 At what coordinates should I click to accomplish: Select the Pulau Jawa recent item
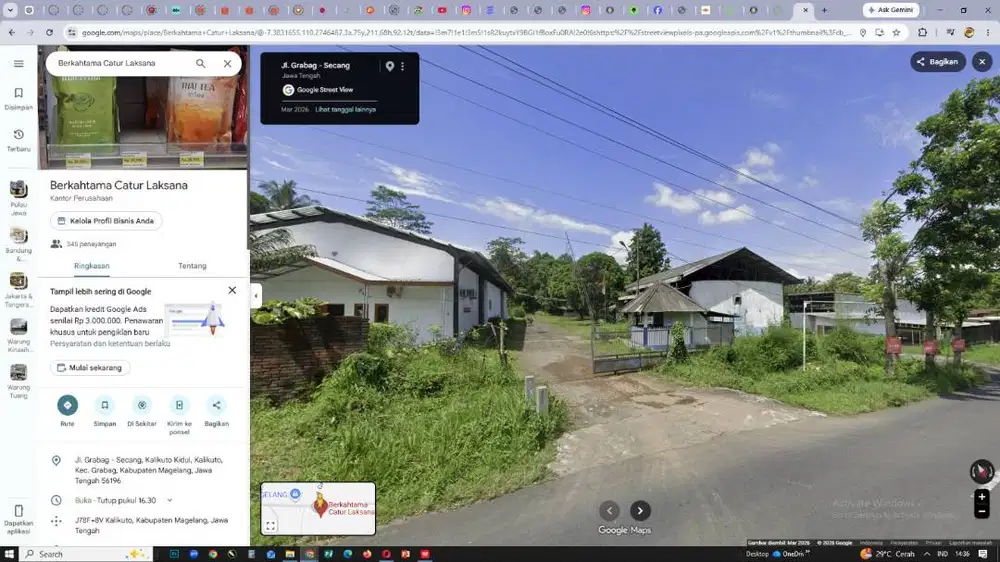click(x=18, y=198)
